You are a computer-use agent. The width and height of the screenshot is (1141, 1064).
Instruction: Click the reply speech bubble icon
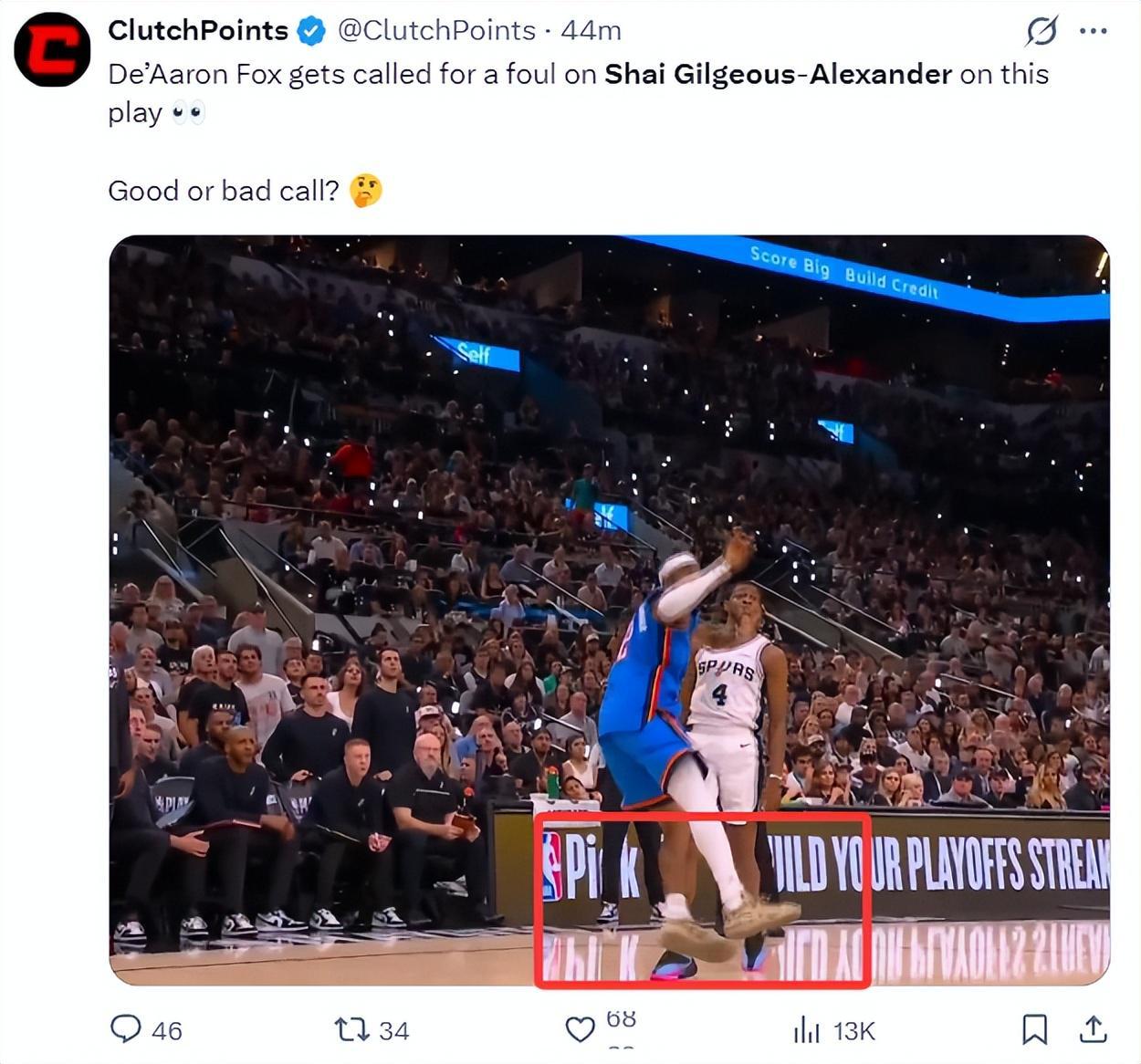pyautogui.click(x=125, y=1029)
